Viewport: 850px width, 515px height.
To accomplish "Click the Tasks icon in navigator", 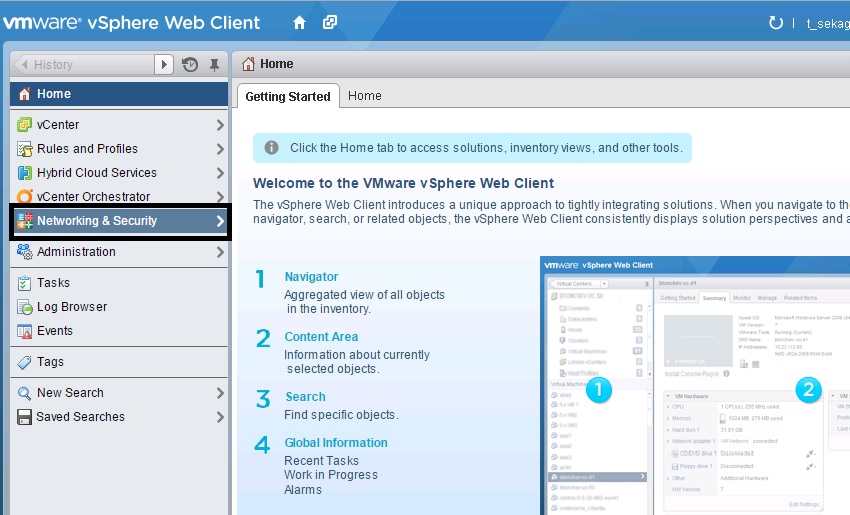I will coord(25,283).
